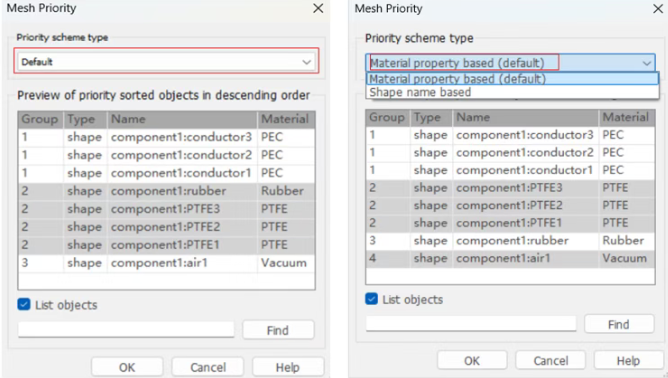
Task: Click the Material column header in left table
Action: tap(286, 119)
